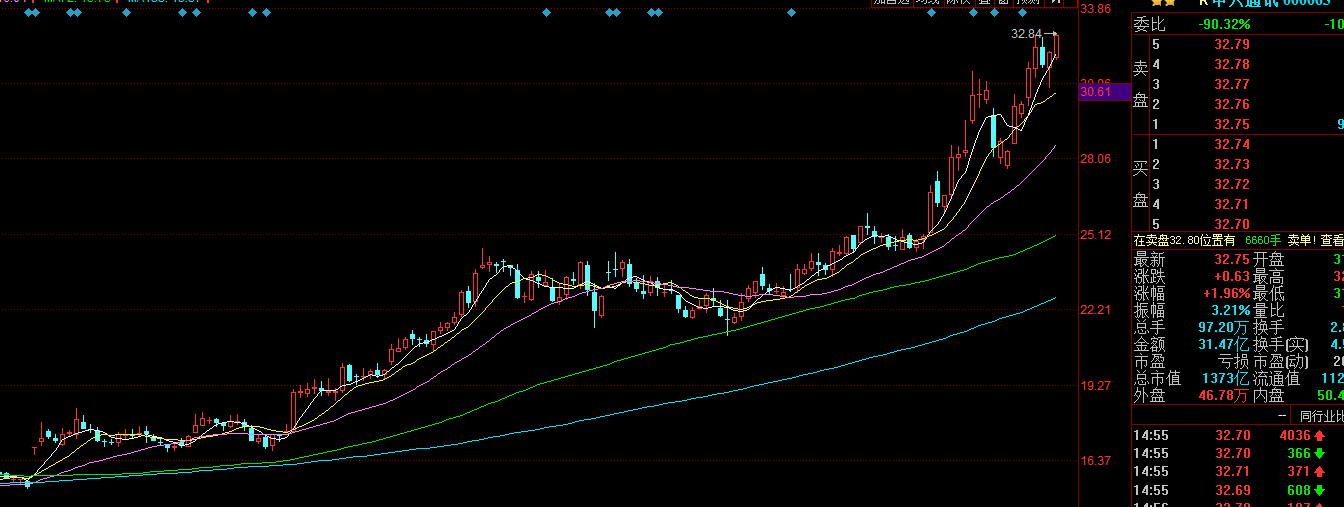Screen dimensions: 1344x507
Task: Click the 委比 label
Action: pos(1149,25)
